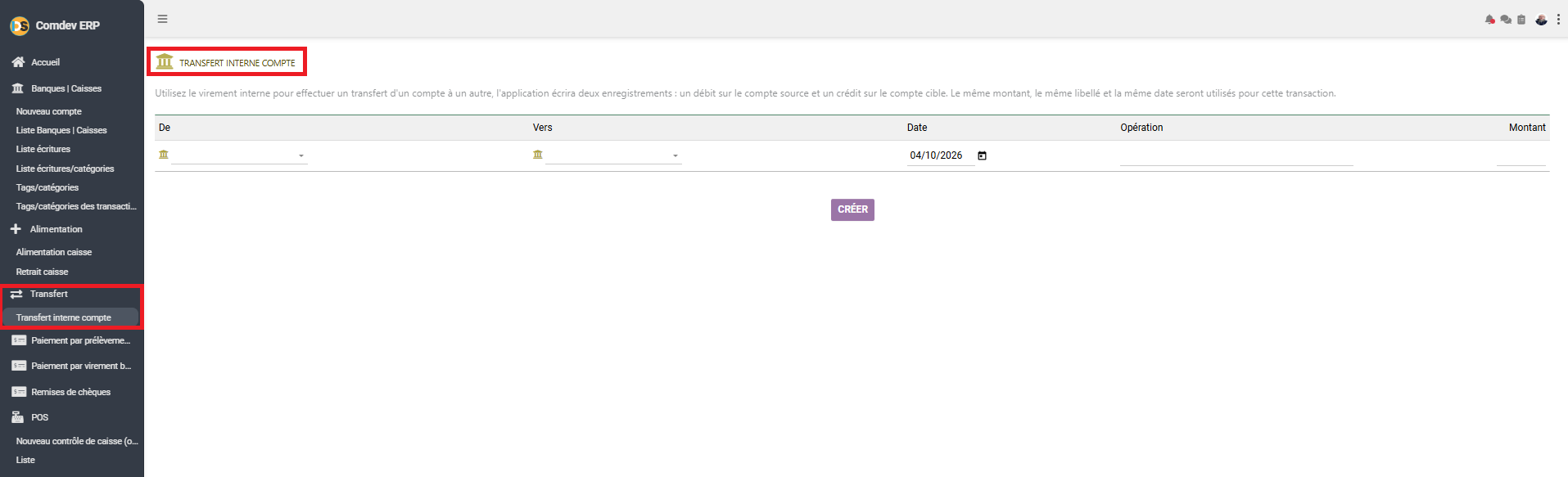Click the Vers column header
Image resolution: width=1568 pixels, height=477 pixels.
(543, 128)
